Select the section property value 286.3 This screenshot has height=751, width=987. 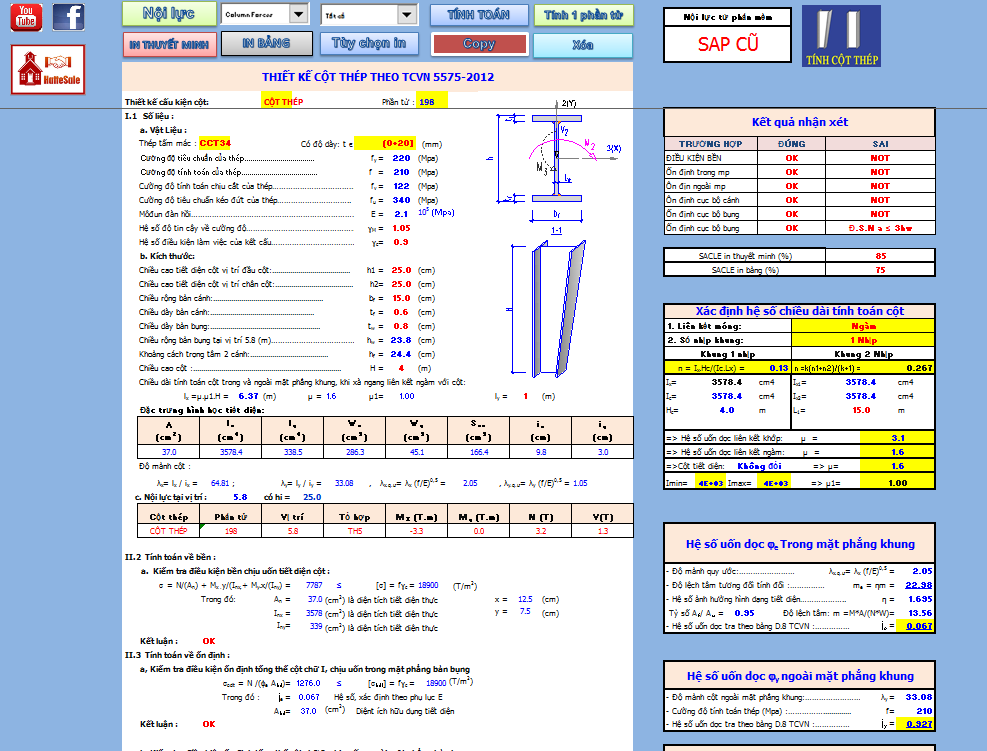355,452
